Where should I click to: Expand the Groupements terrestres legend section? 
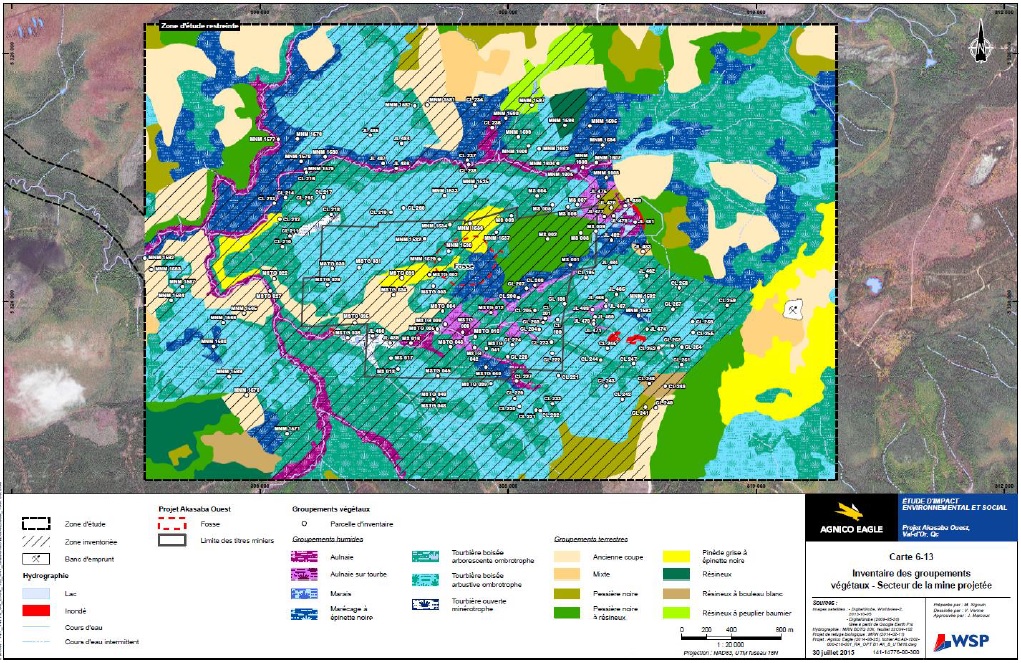(x=592, y=539)
